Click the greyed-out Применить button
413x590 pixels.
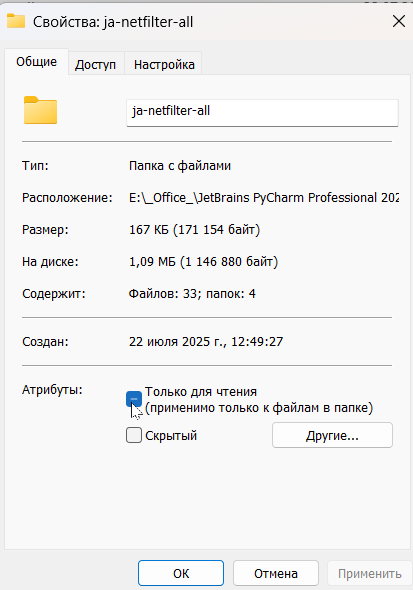tap(369, 573)
